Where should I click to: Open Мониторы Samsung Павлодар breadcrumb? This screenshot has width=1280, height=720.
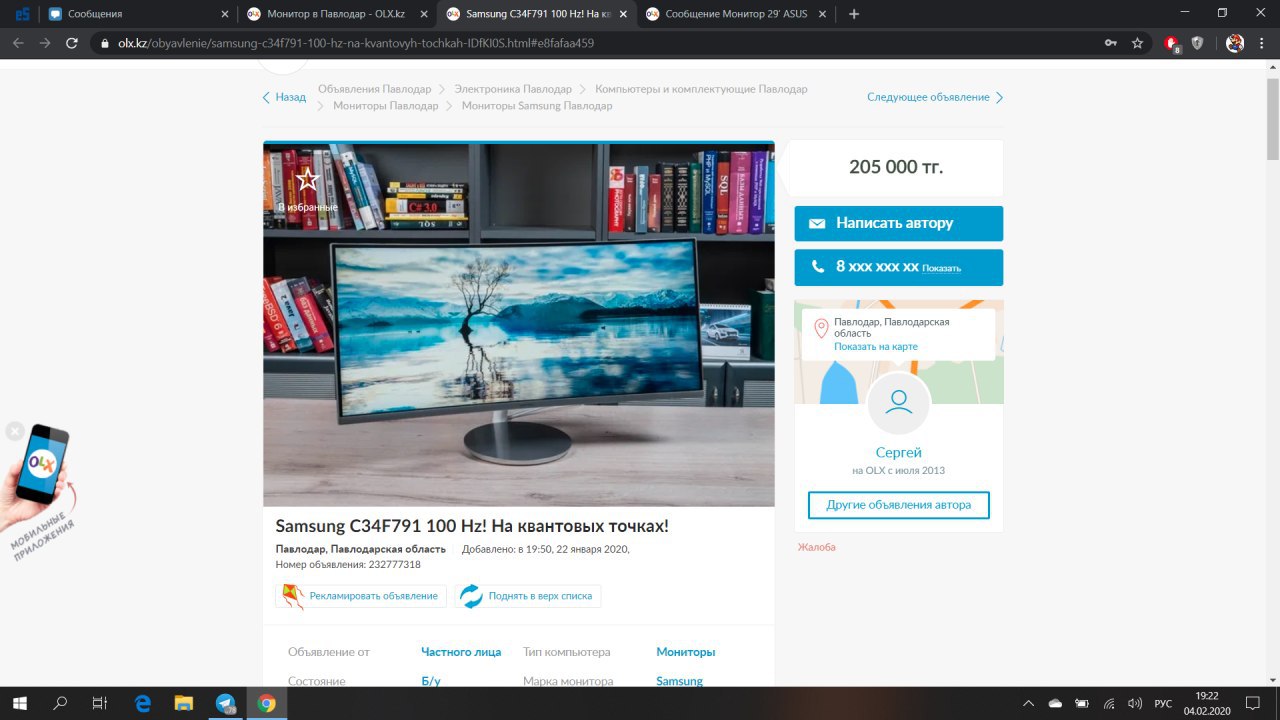click(537, 105)
